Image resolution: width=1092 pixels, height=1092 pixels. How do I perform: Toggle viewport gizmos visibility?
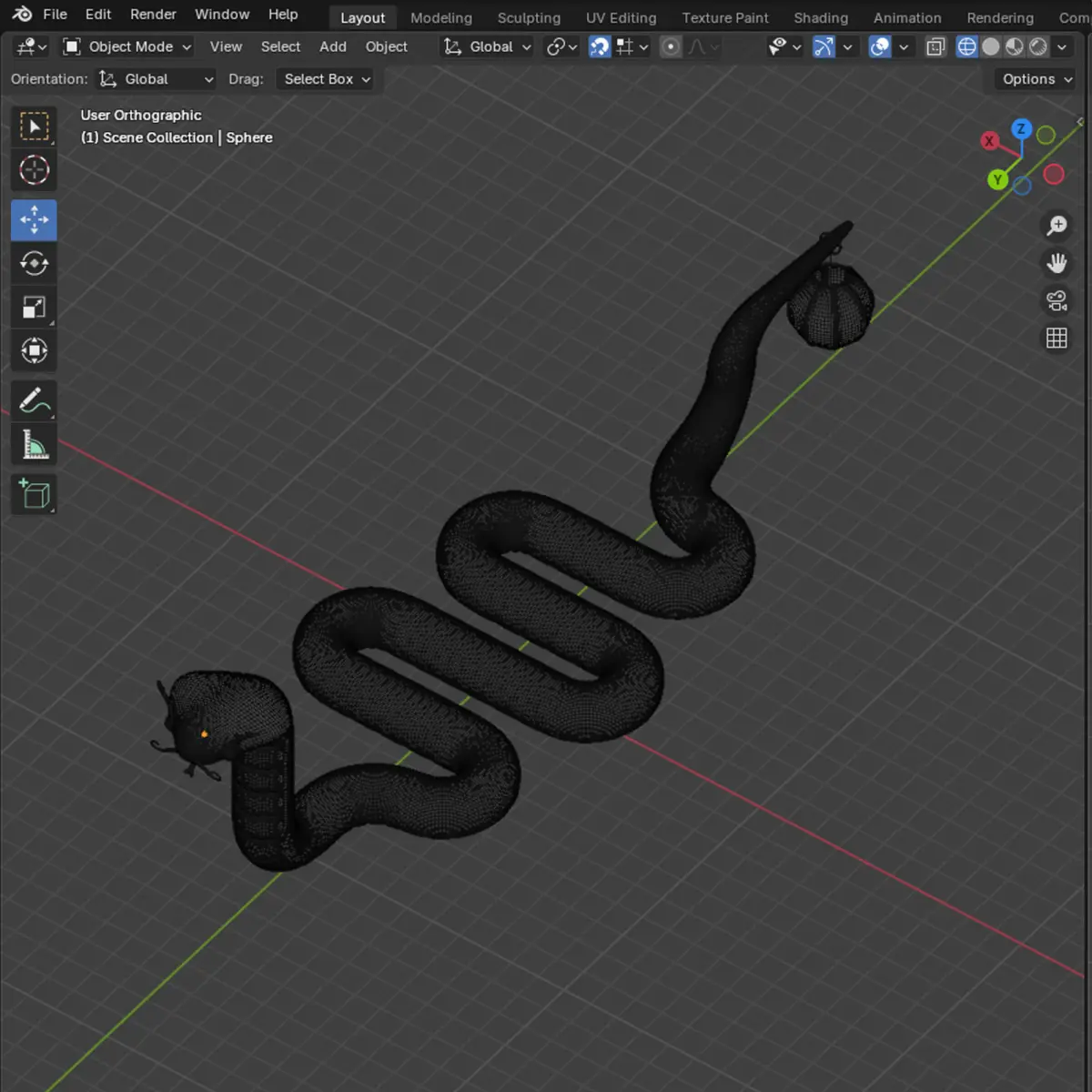click(824, 46)
